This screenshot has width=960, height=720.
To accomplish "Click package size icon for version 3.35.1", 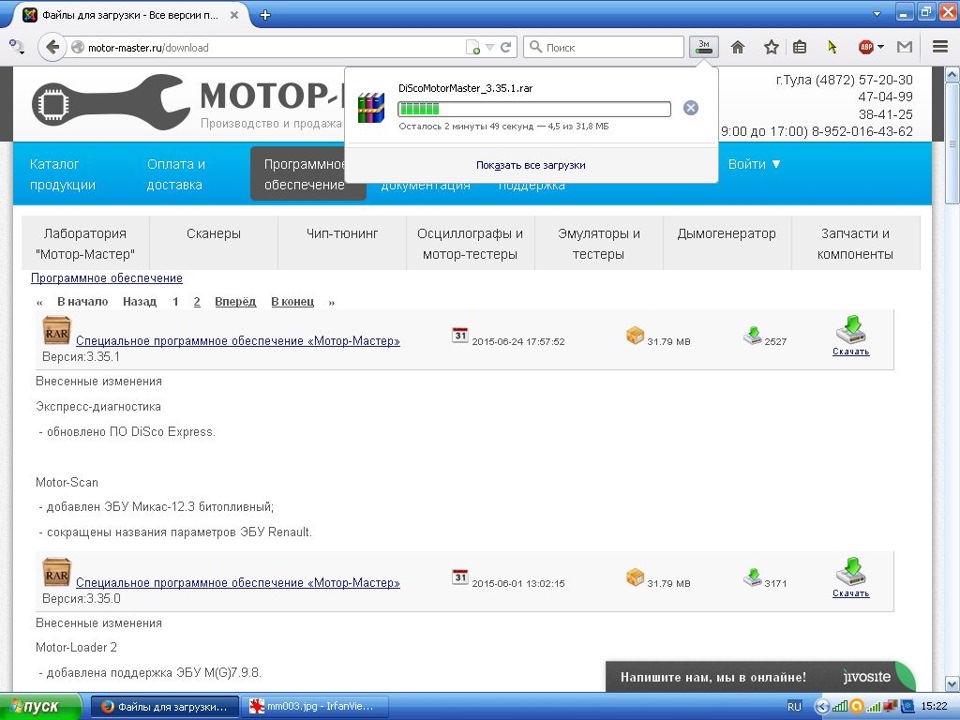I will (x=635, y=336).
